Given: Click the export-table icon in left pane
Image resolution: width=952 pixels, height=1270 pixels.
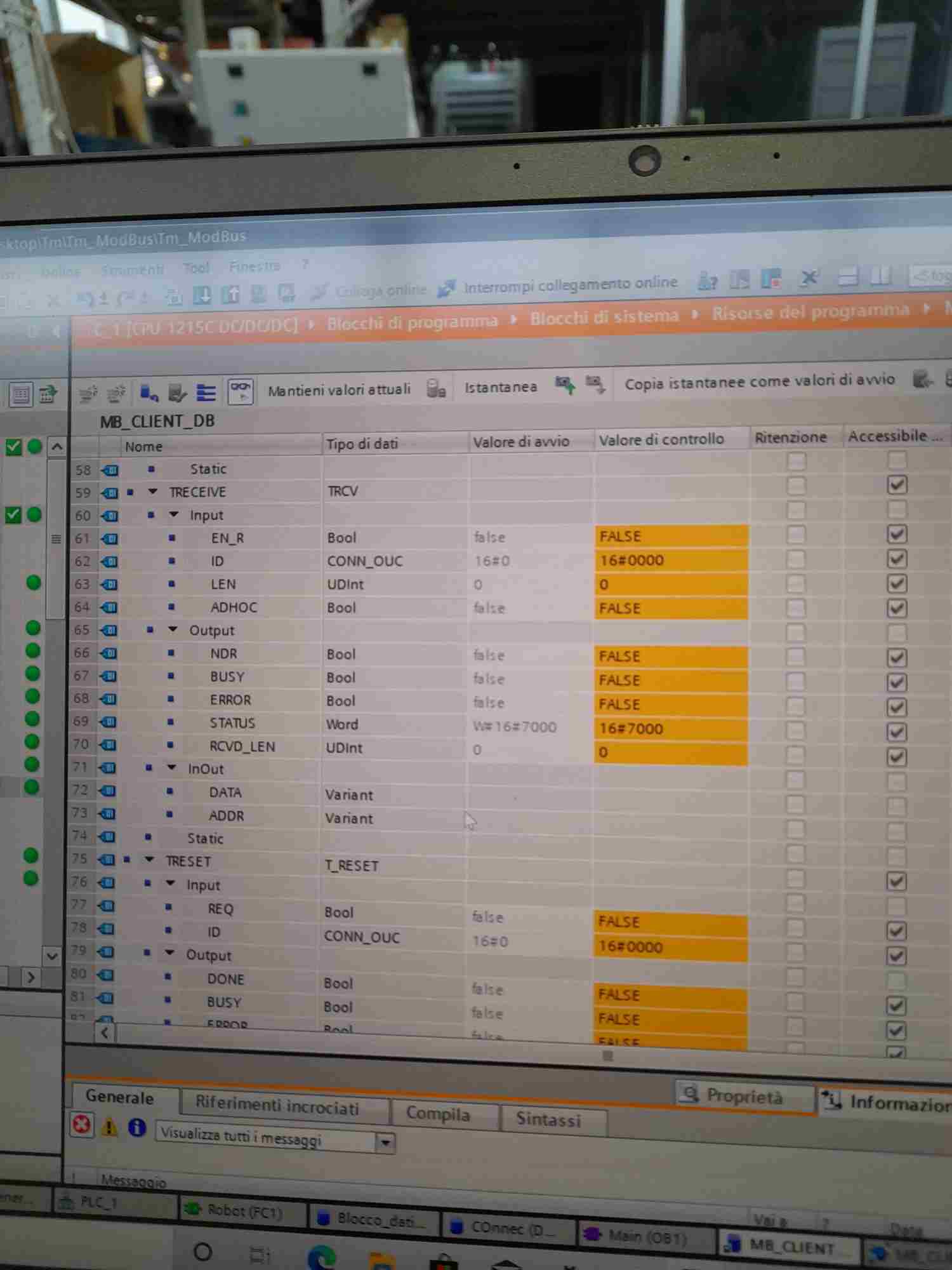Looking at the screenshot, I should pyautogui.click(x=48, y=394).
